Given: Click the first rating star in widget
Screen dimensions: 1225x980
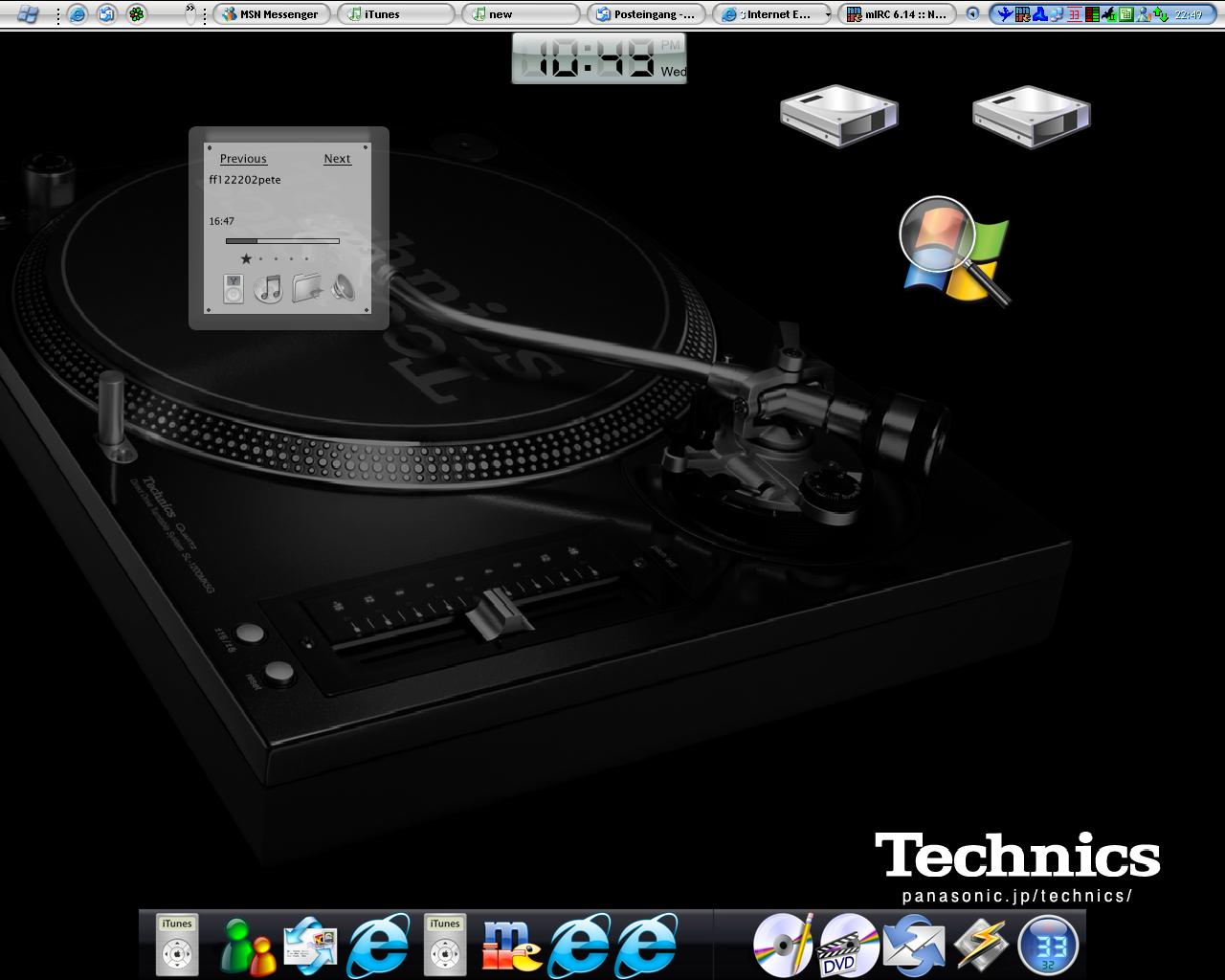Looking at the screenshot, I should (246, 258).
